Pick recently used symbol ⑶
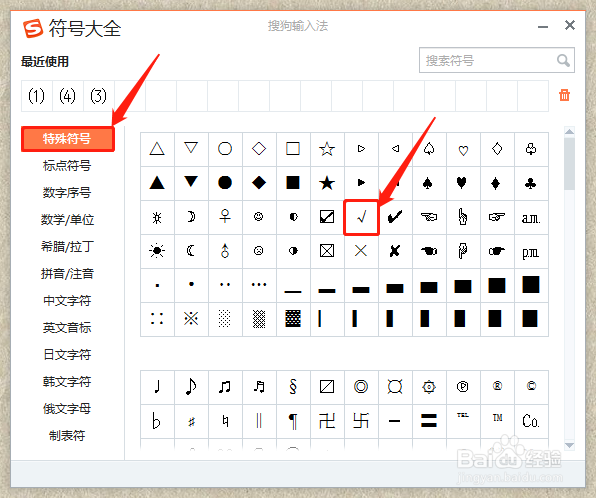Viewport: 596px width, 498px height. point(98,96)
